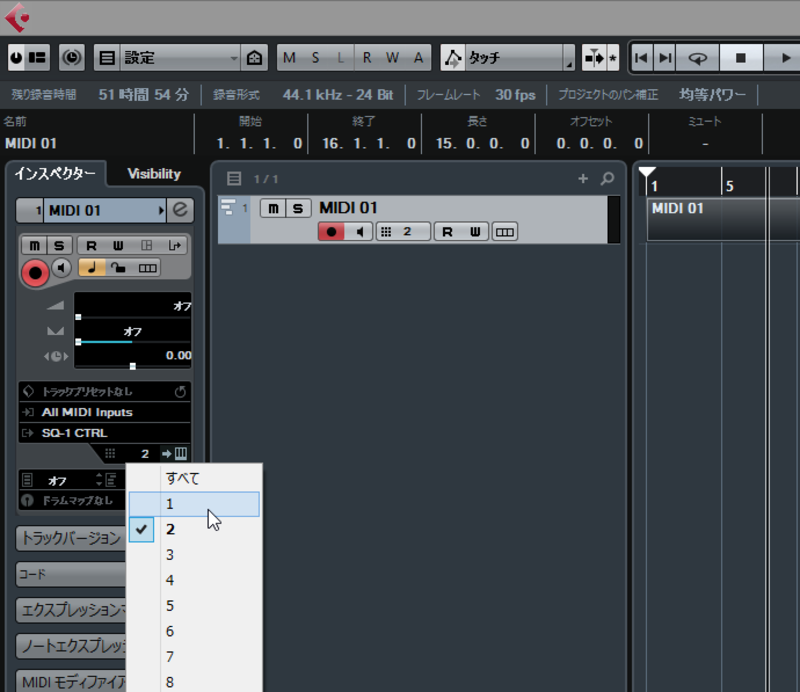Click the transport Stop button

[x=741, y=58]
